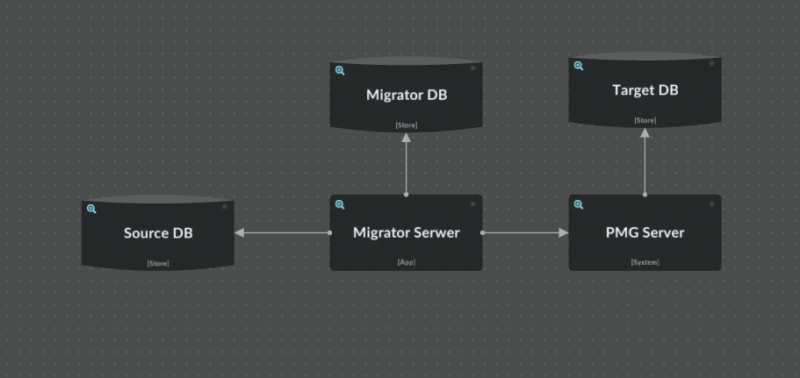Select the Migrator Serwer app box
This screenshot has width=800, height=378.
(x=406, y=233)
